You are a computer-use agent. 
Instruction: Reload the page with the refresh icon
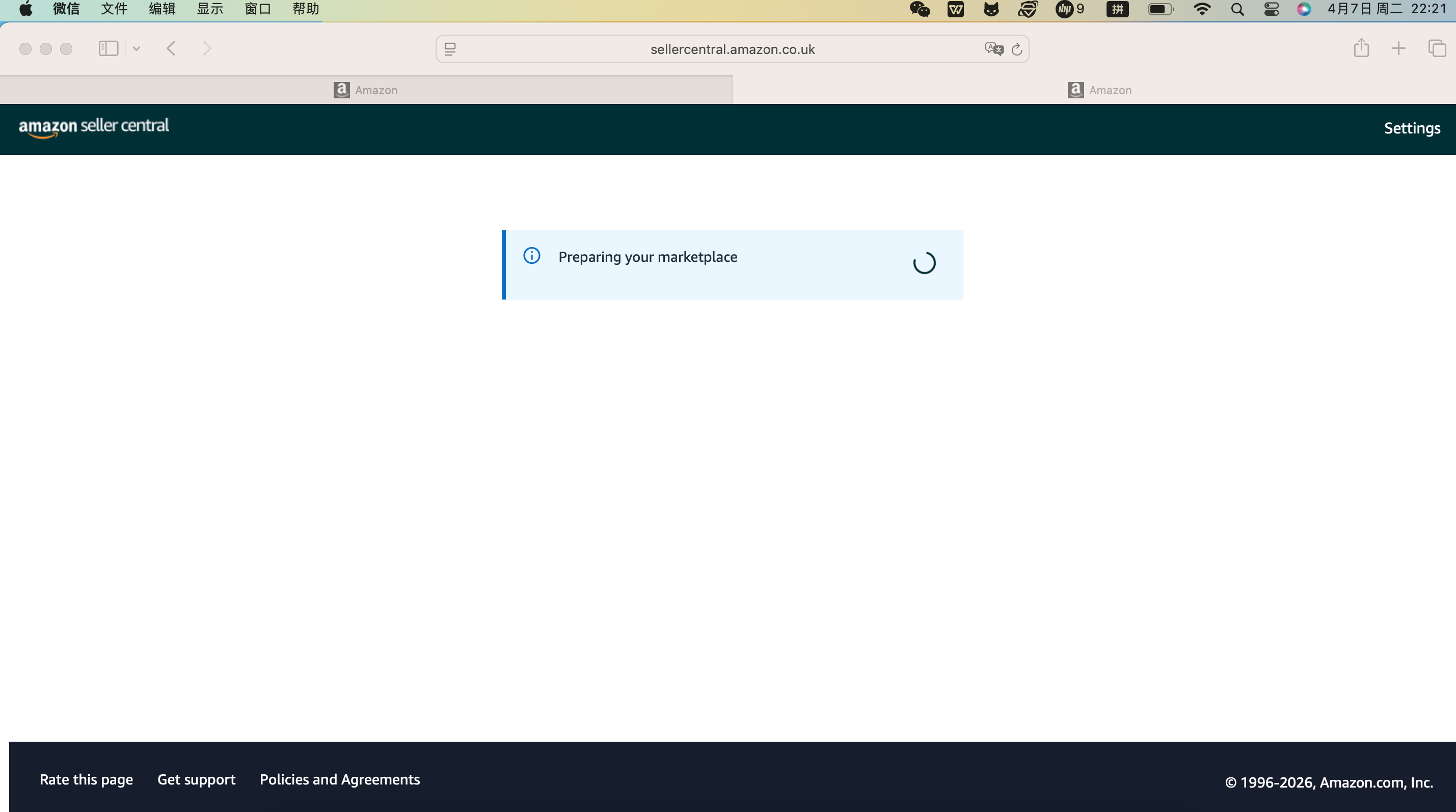[1017, 49]
